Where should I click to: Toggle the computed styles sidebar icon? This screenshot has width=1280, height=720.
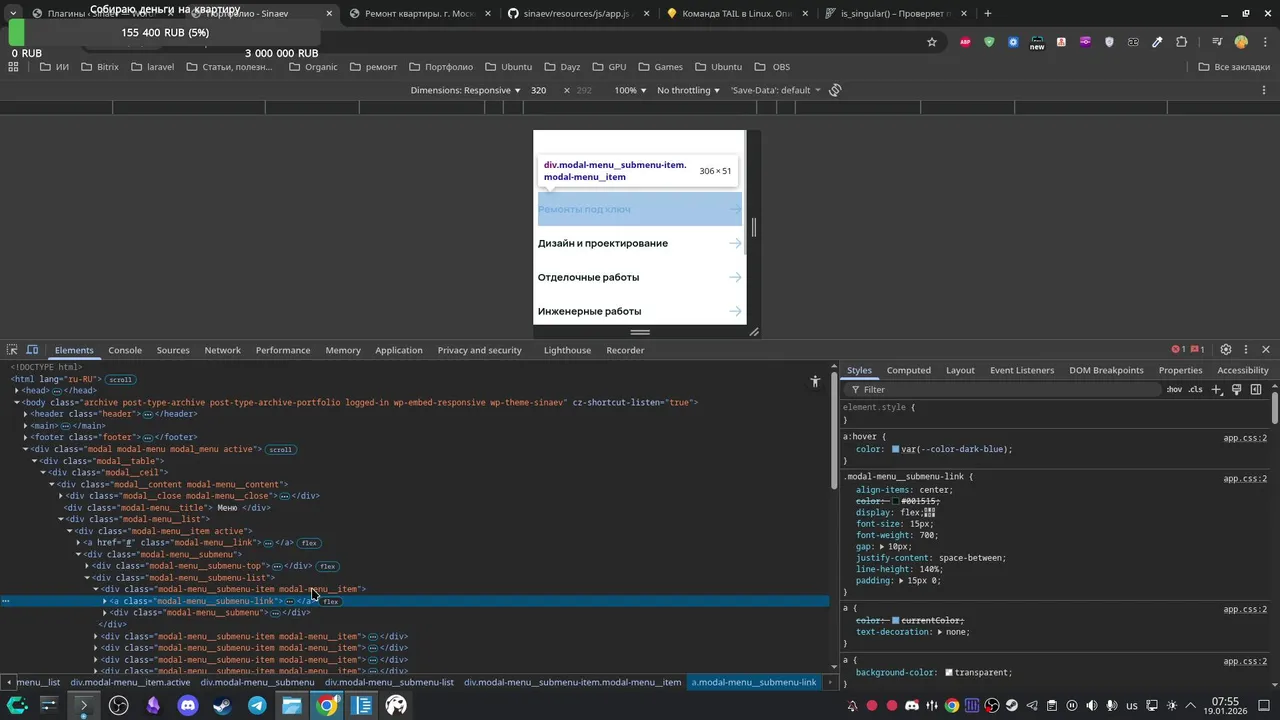[x=1256, y=389]
